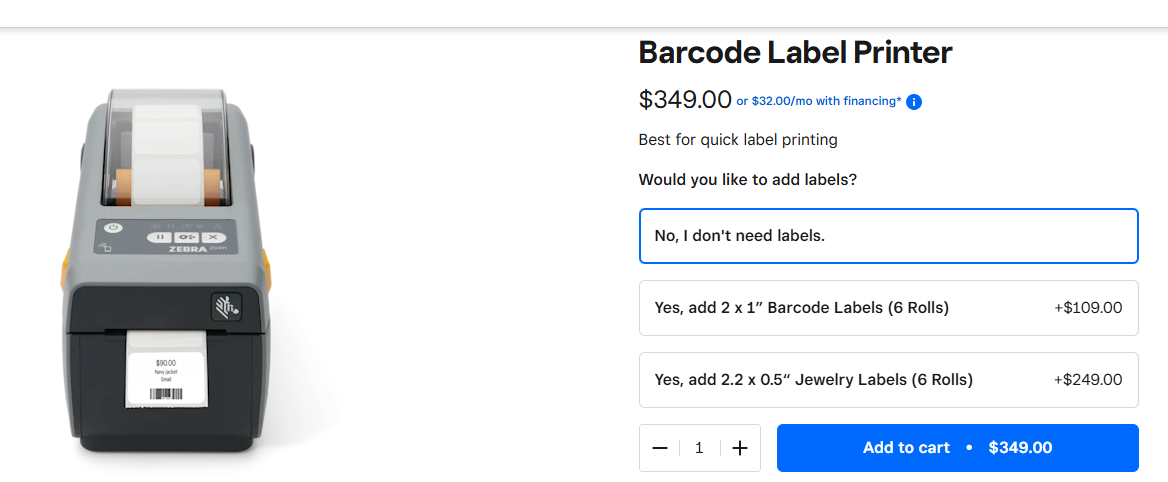Screen dimensions: 1168x482
Task: Click the X cancel button on printer photo
Action: tap(212, 237)
